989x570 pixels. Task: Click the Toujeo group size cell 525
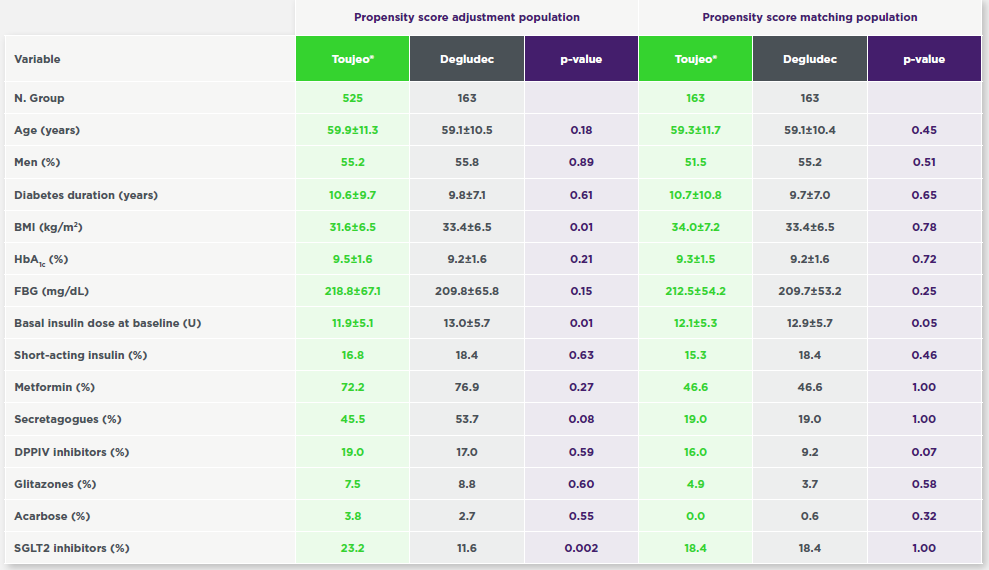click(352, 98)
